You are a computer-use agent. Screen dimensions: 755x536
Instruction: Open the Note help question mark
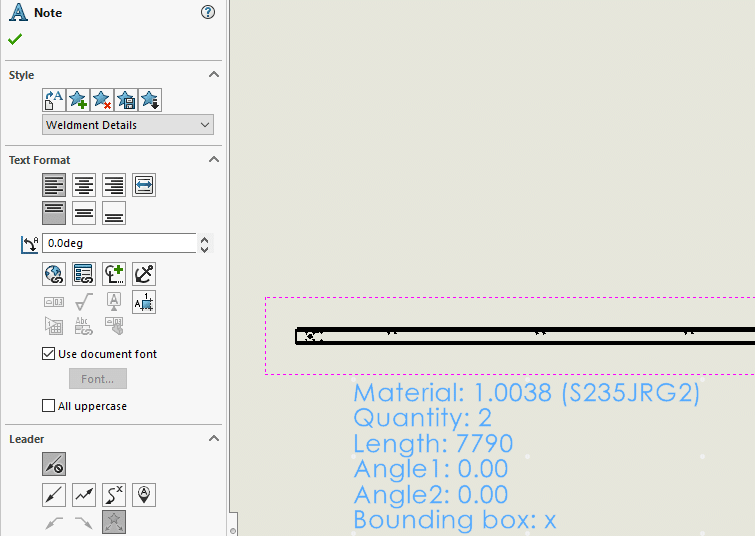[x=208, y=12]
